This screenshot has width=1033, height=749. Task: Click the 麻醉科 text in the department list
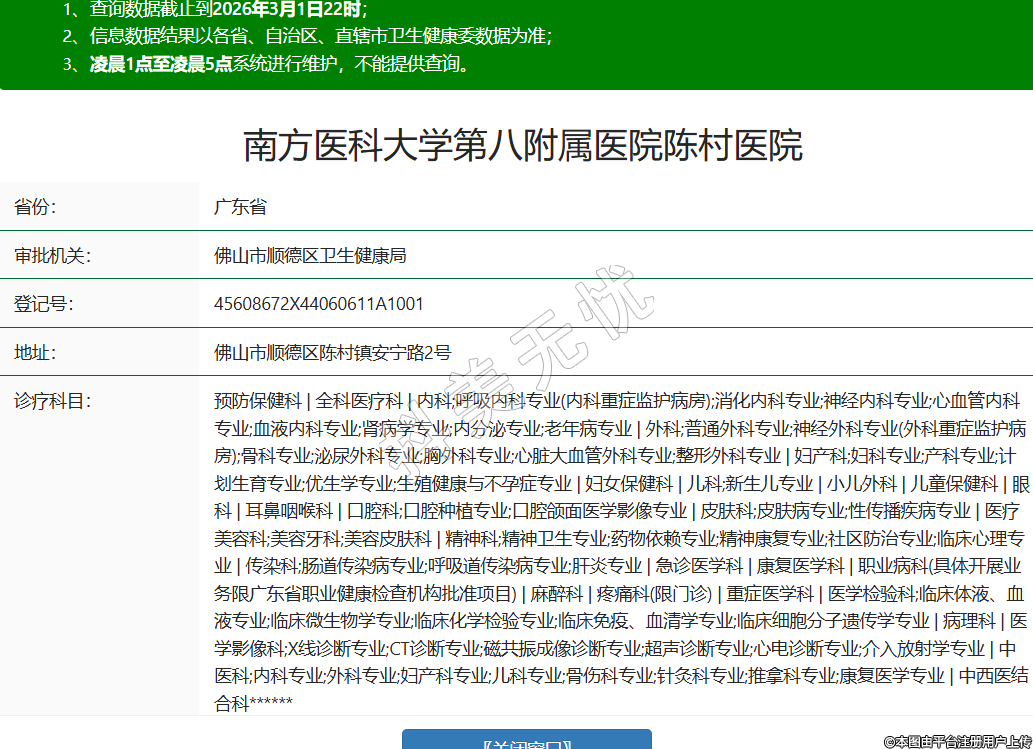(557, 593)
